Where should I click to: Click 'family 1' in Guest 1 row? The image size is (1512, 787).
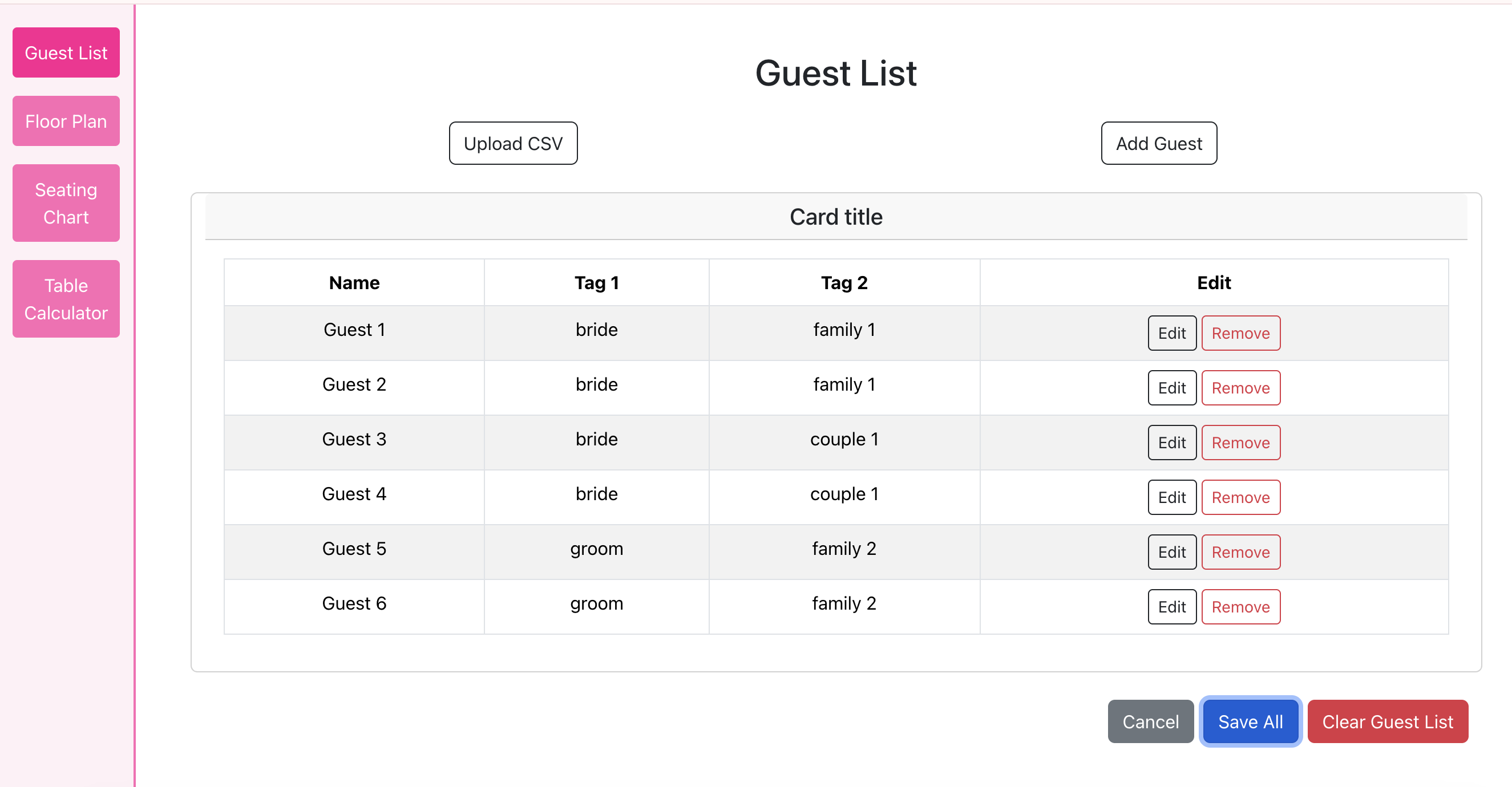844,330
